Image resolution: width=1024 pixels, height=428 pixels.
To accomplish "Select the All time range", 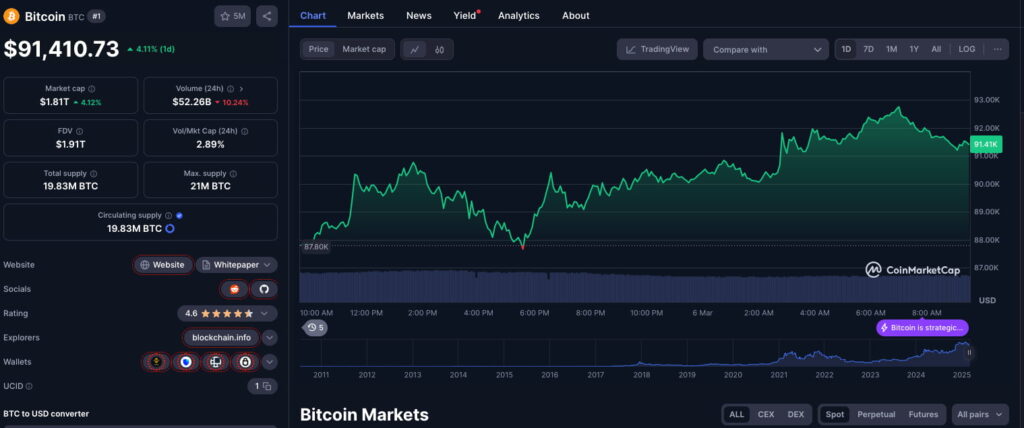I will point(936,49).
